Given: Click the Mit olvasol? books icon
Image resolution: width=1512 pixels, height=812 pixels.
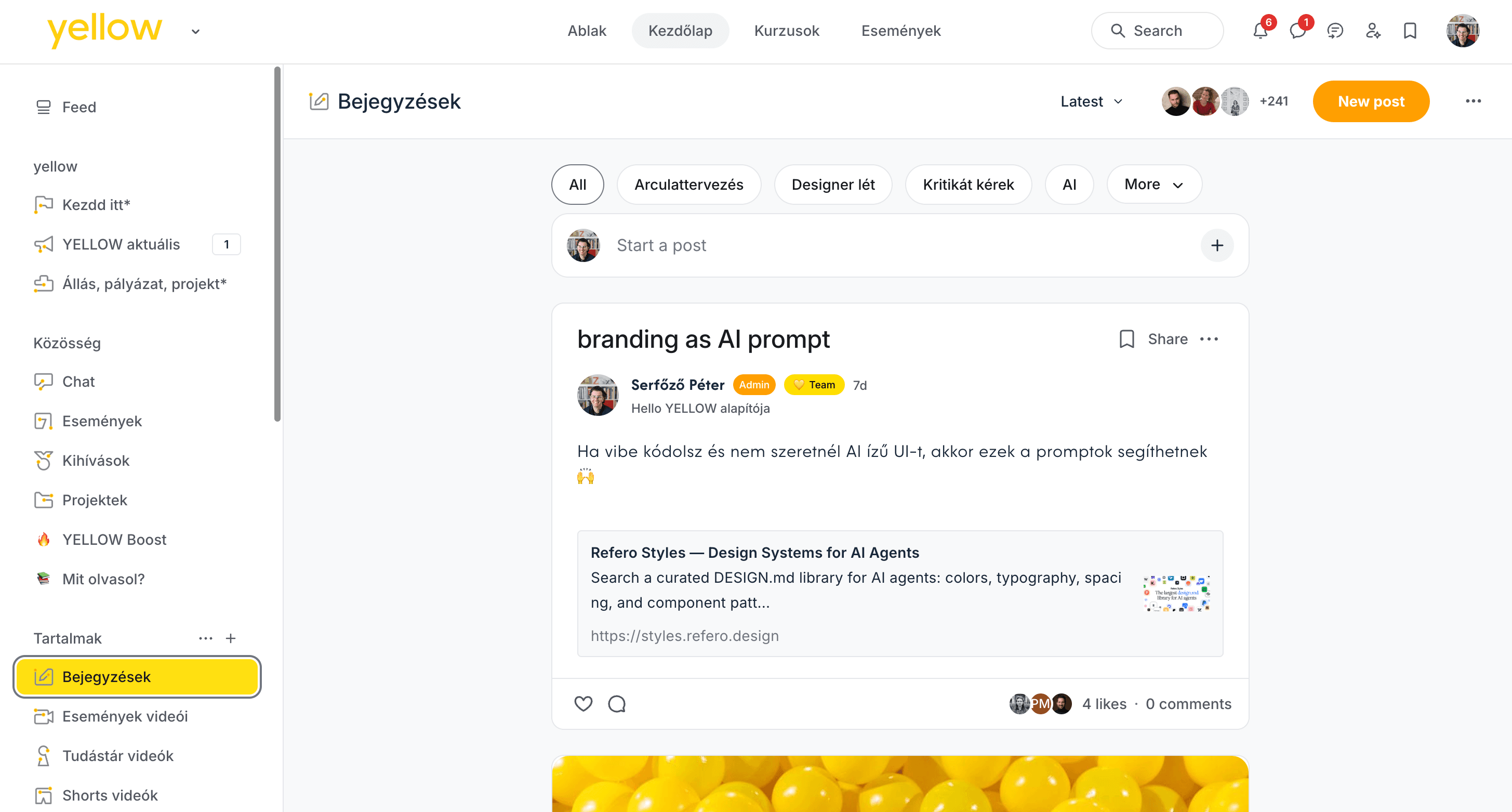Looking at the screenshot, I should [x=44, y=578].
